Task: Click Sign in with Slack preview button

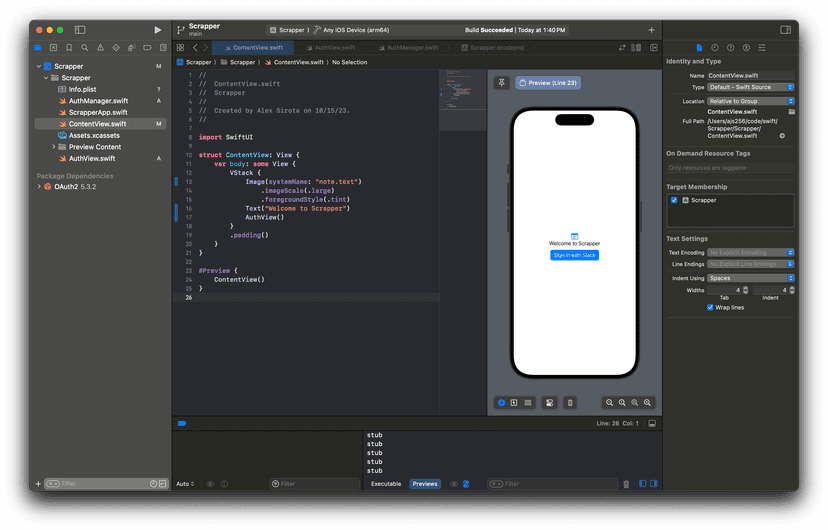Action: [x=574, y=255]
